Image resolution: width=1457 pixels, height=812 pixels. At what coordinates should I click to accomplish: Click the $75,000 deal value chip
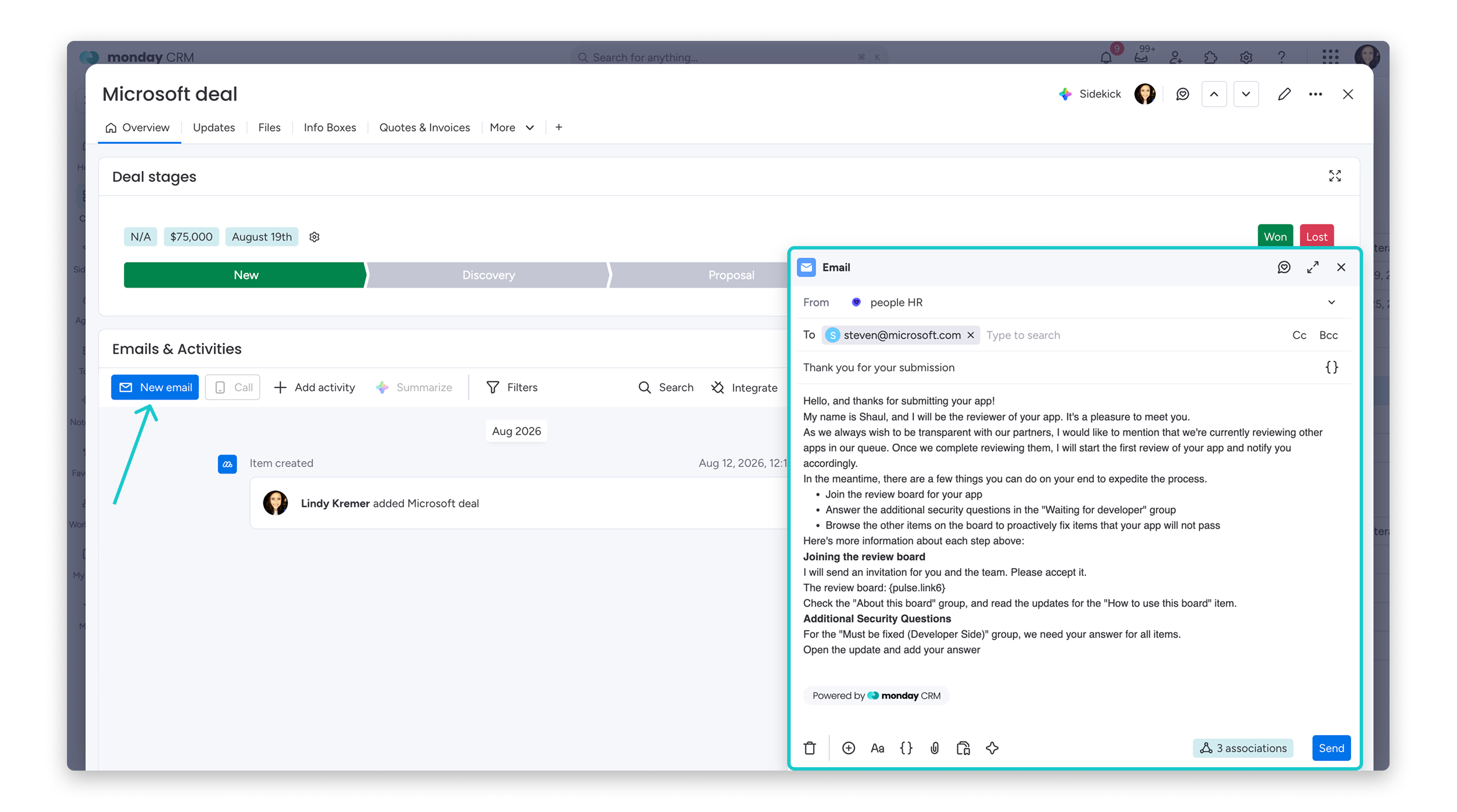(191, 237)
